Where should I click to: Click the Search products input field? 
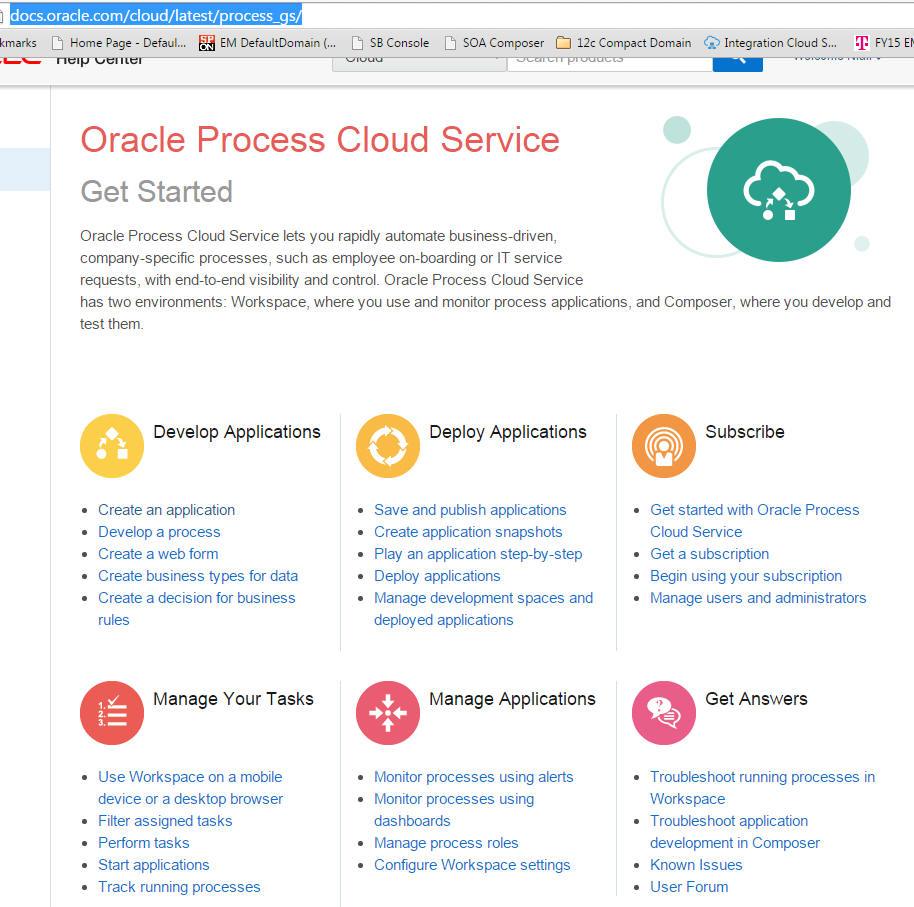[610, 64]
